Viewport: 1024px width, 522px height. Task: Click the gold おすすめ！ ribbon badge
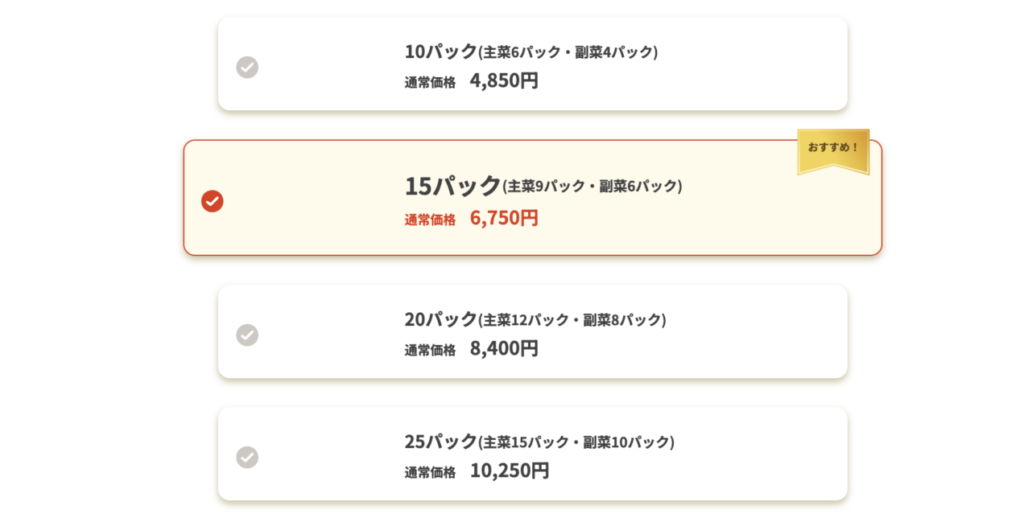(833, 149)
